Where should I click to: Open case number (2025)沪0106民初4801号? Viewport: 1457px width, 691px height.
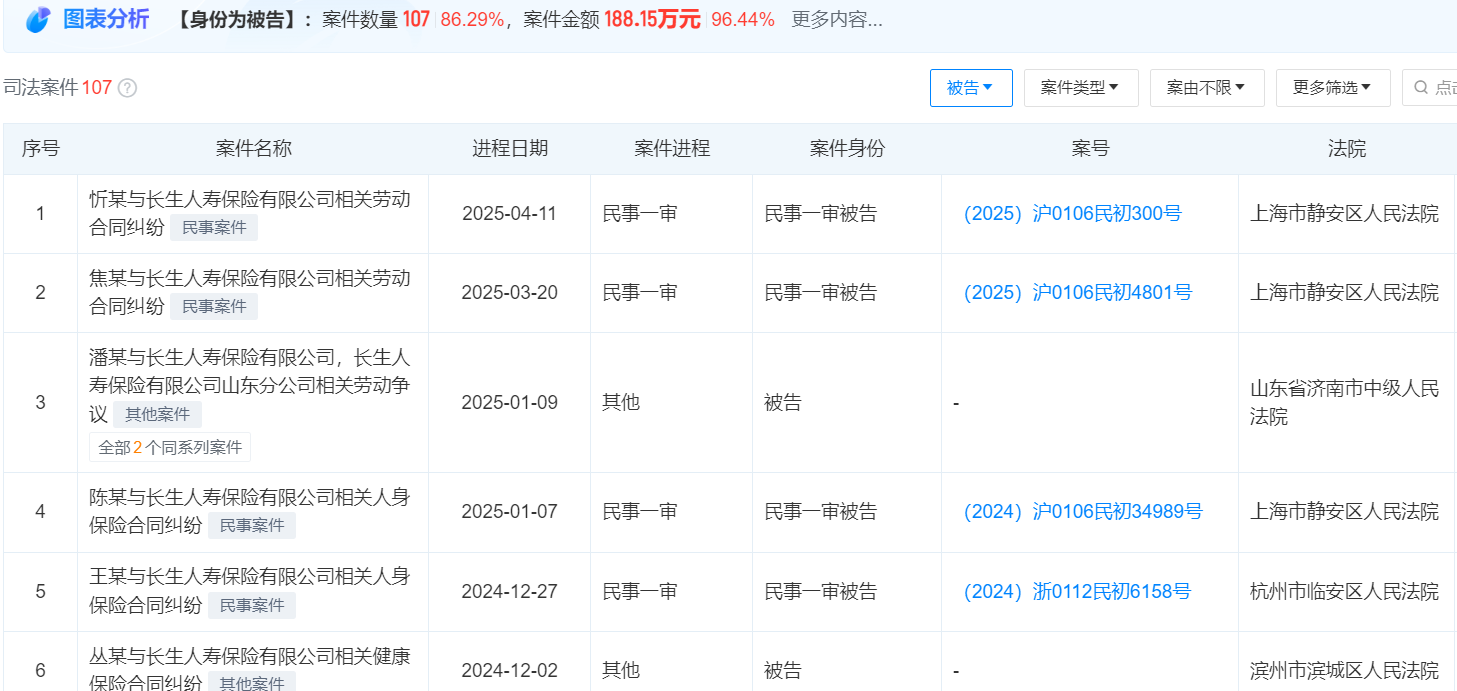[1077, 293]
